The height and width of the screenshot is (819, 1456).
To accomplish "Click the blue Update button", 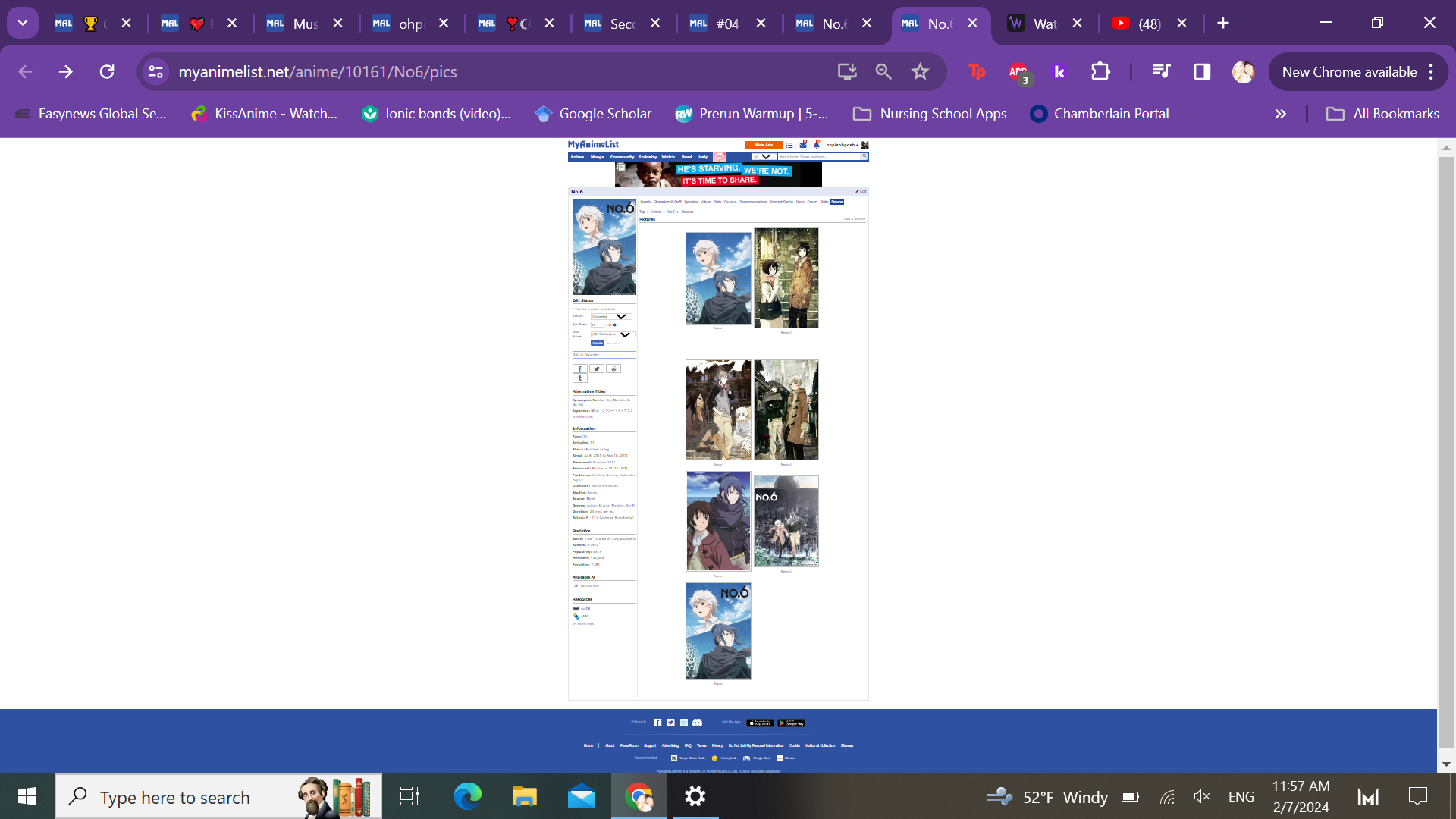I will (x=598, y=343).
